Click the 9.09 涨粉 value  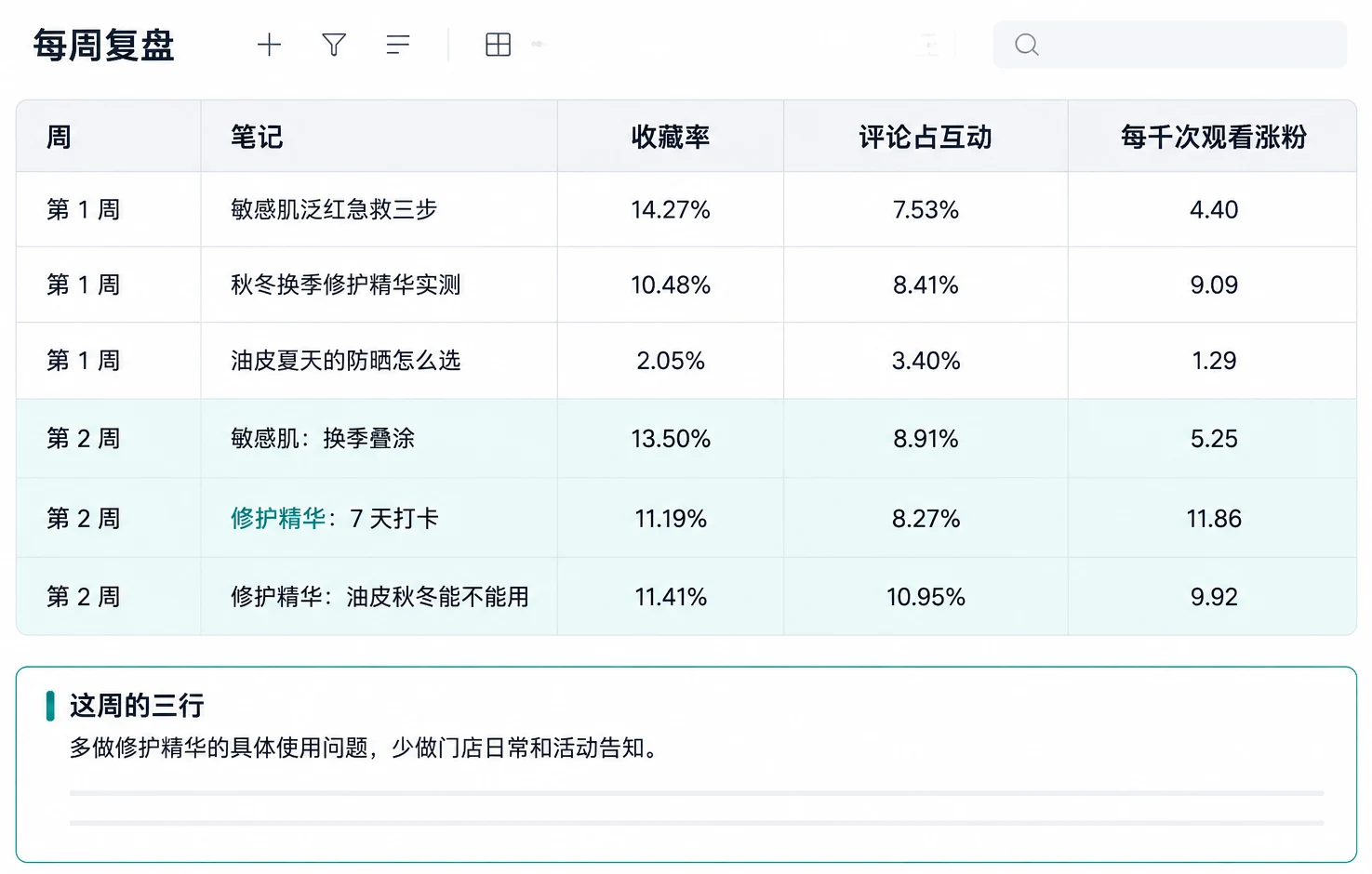point(1214,285)
